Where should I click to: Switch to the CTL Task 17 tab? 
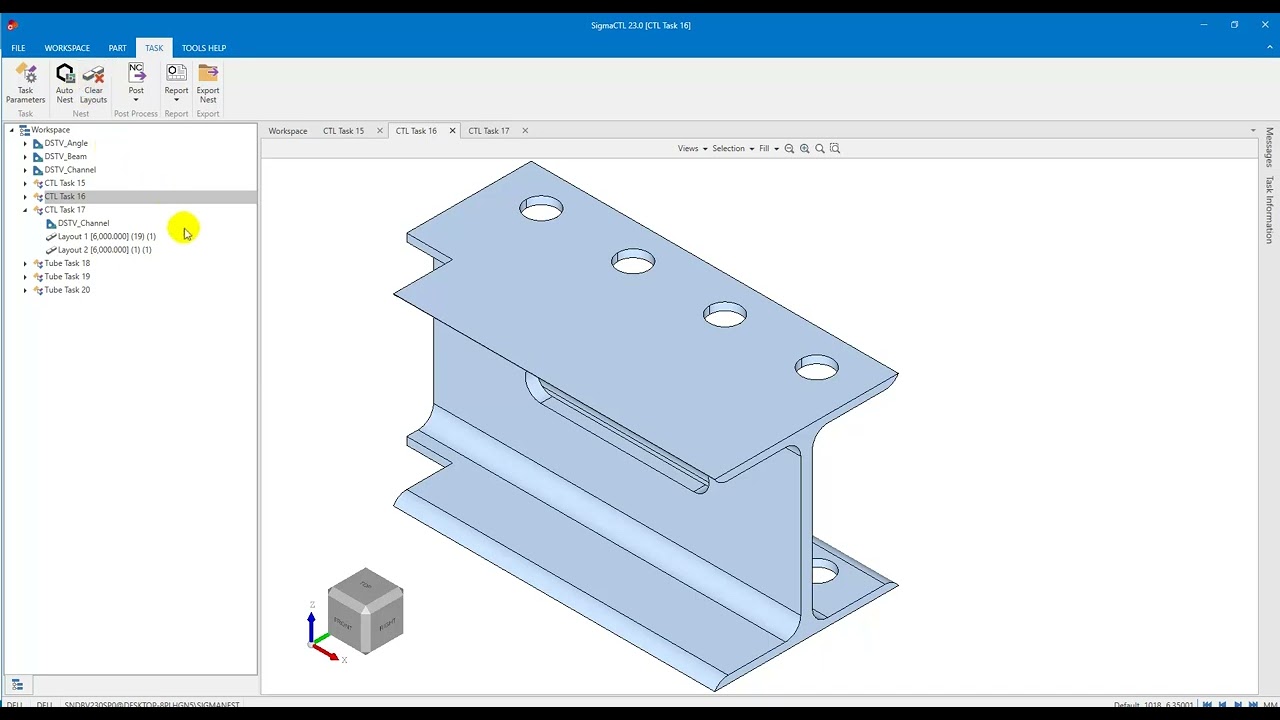[489, 131]
